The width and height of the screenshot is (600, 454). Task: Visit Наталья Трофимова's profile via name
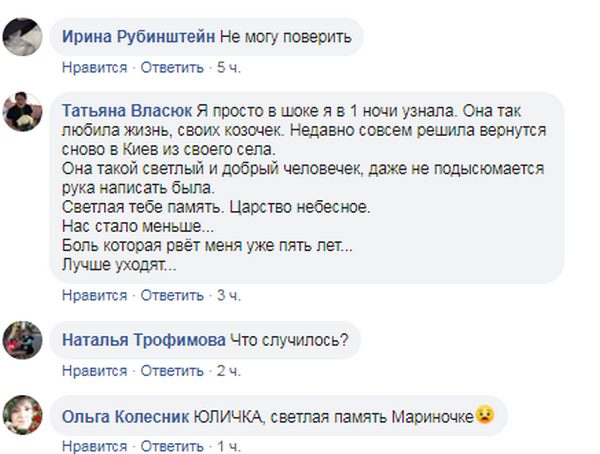144,340
